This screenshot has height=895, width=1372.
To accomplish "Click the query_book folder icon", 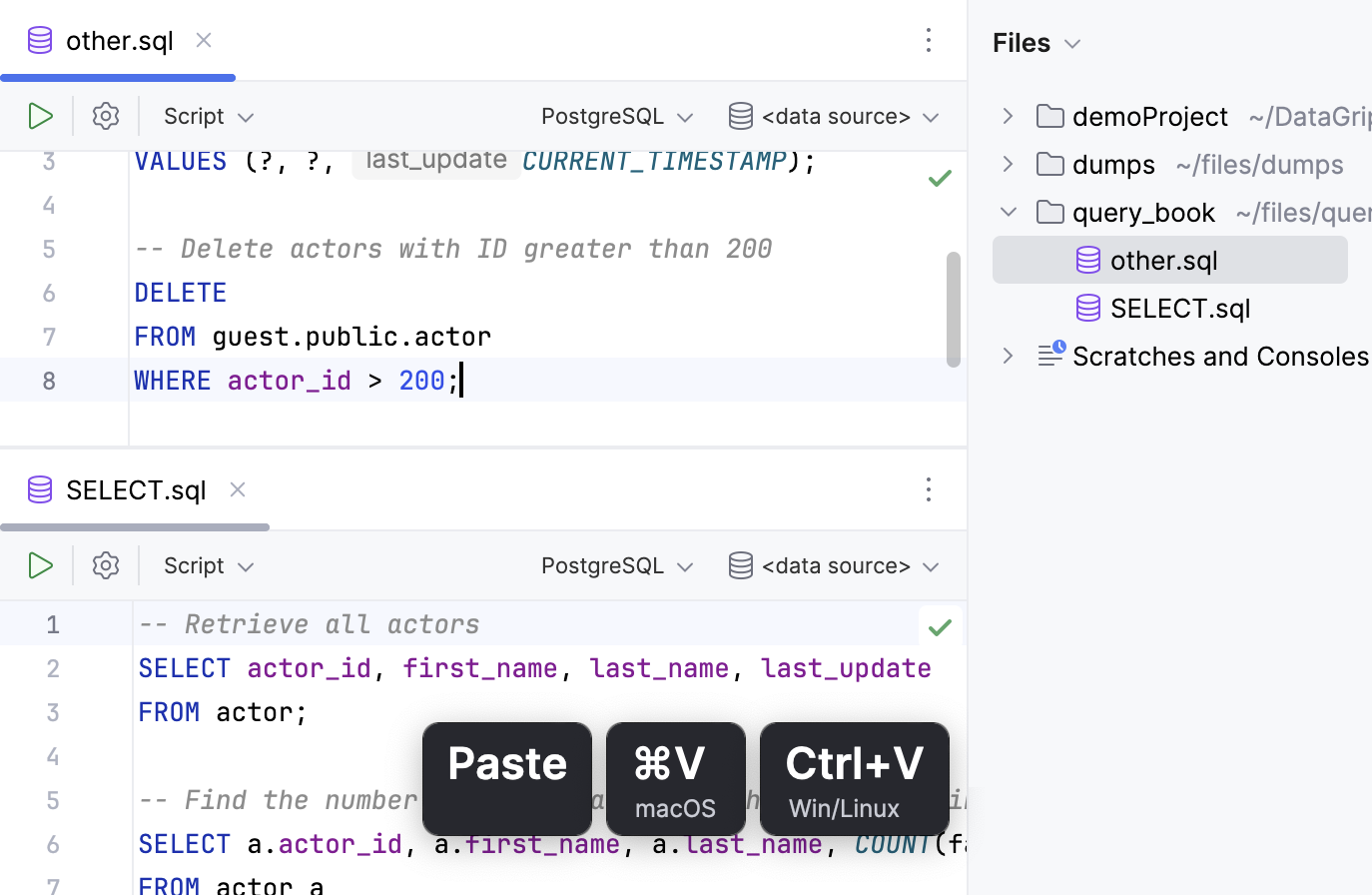I will pyautogui.click(x=1049, y=212).
